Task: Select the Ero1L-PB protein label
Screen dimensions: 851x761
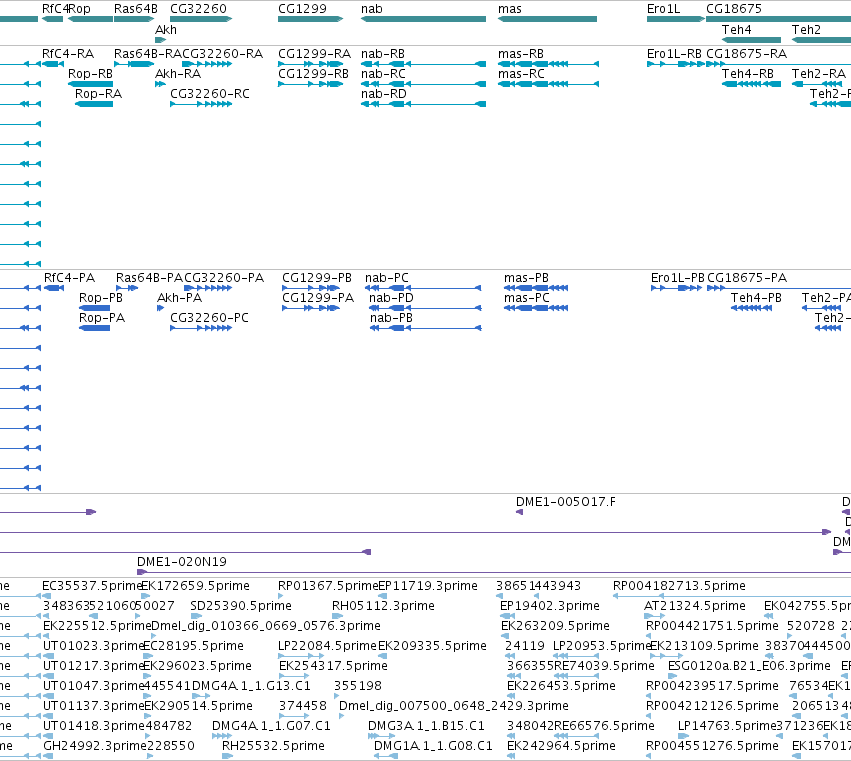Action: 678,278
